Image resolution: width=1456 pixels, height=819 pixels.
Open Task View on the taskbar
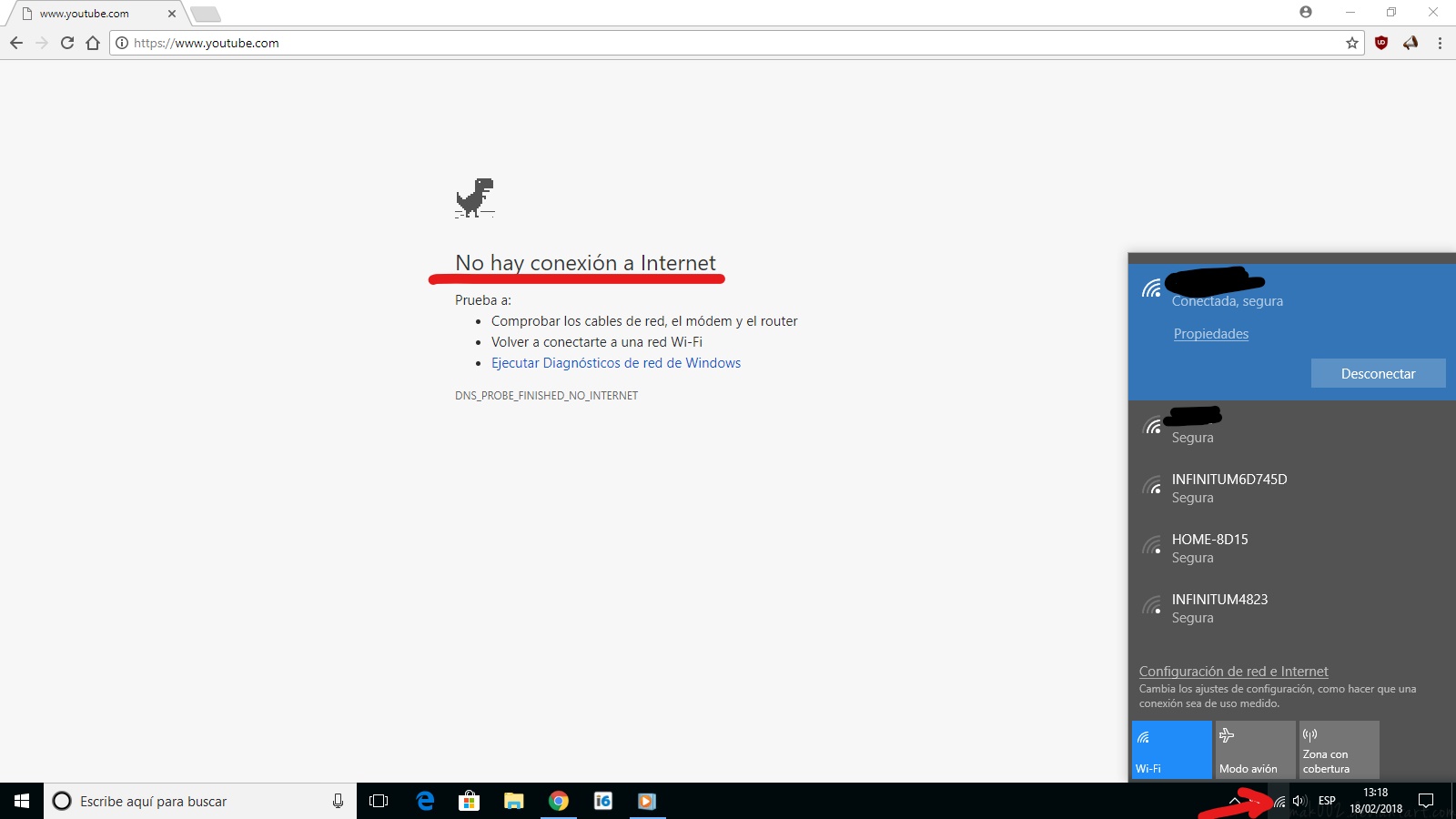click(x=379, y=801)
